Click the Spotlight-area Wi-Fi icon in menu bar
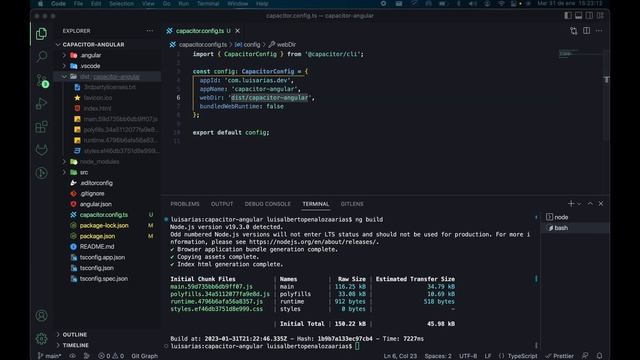This screenshot has height=360, width=640. coord(501,4)
